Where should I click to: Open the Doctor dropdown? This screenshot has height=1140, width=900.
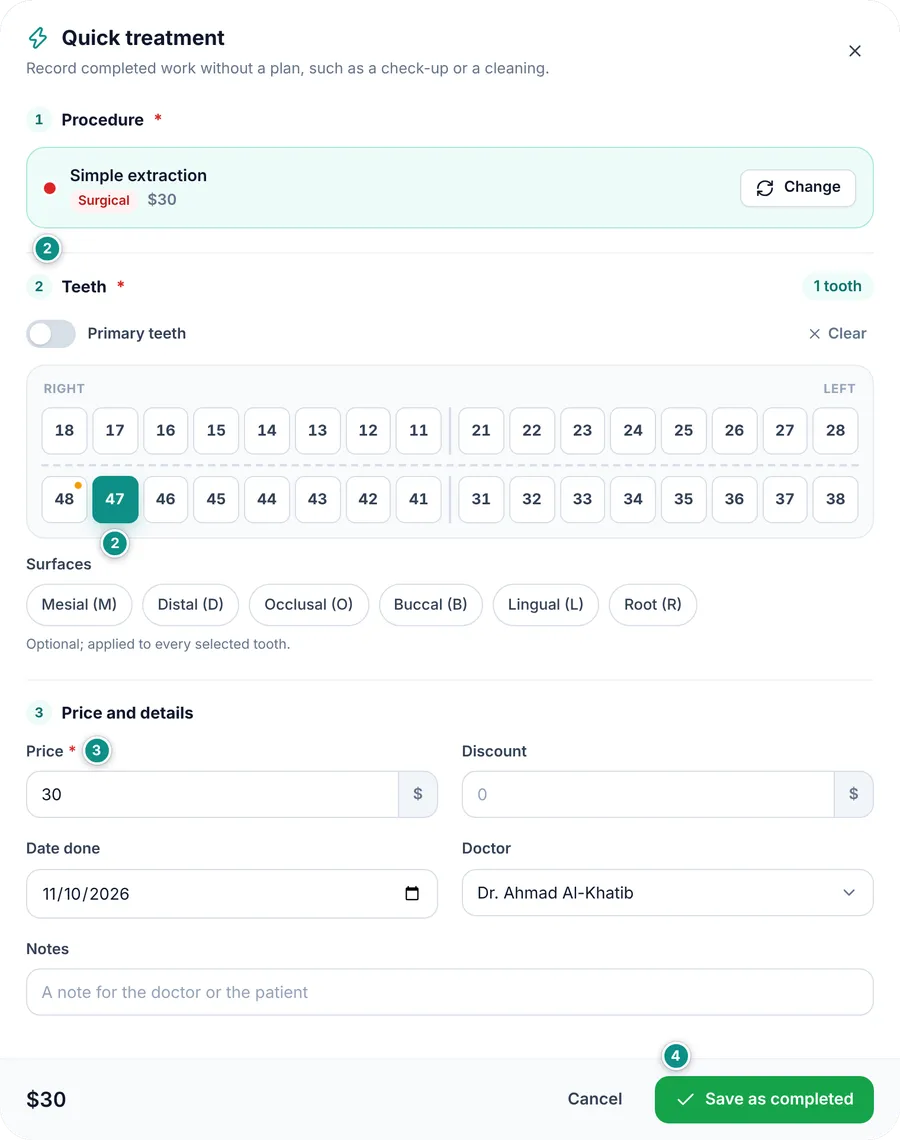(667, 893)
